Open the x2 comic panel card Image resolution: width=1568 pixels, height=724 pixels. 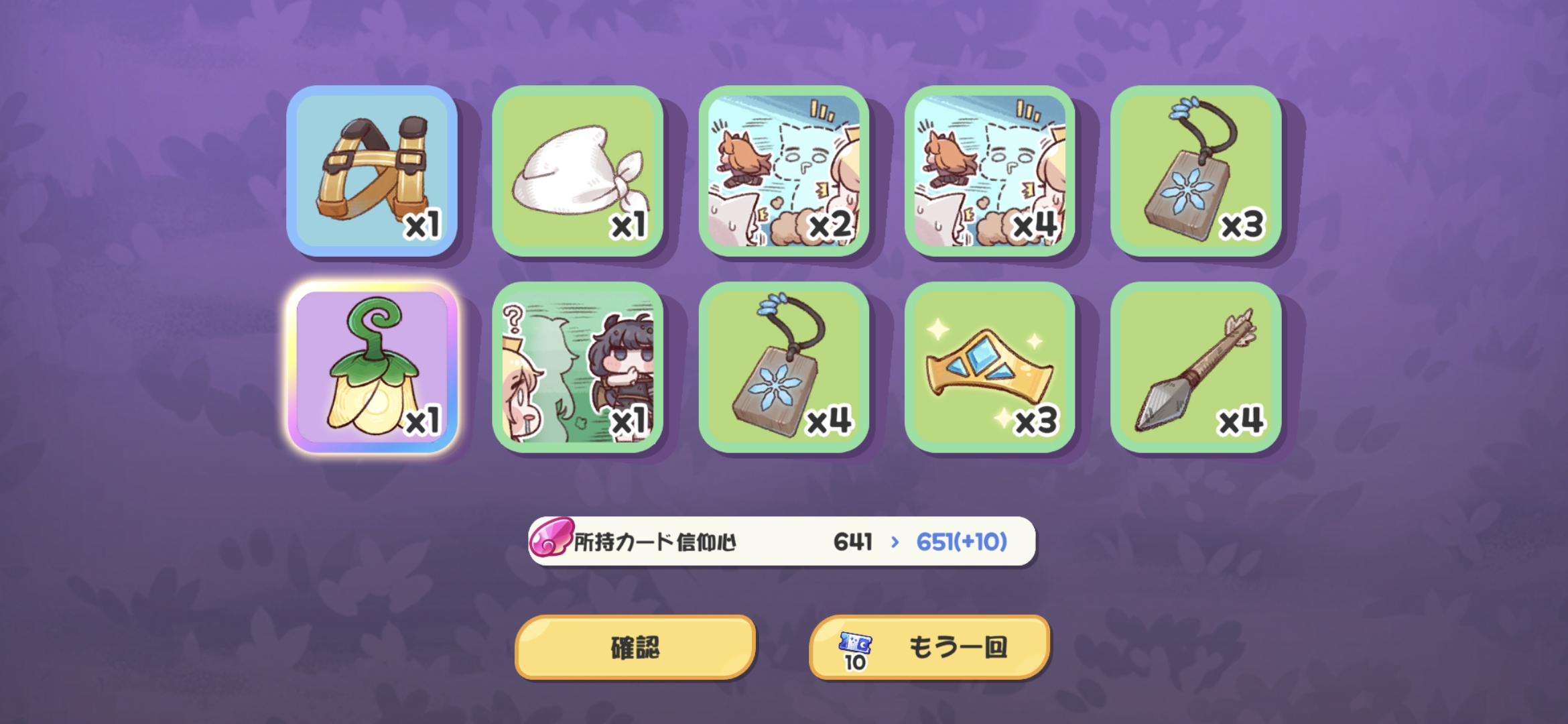click(784, 171)
